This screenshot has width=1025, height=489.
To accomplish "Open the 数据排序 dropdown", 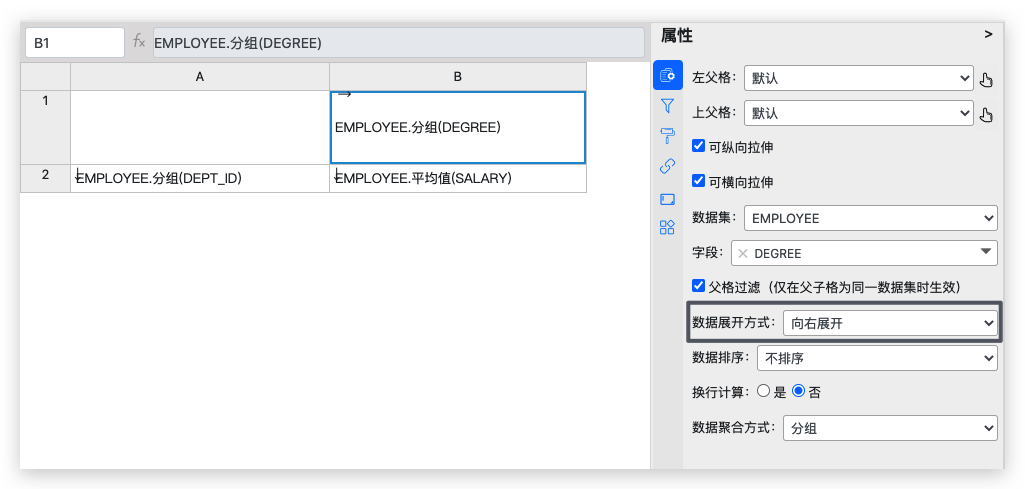I will click(877, 358).
